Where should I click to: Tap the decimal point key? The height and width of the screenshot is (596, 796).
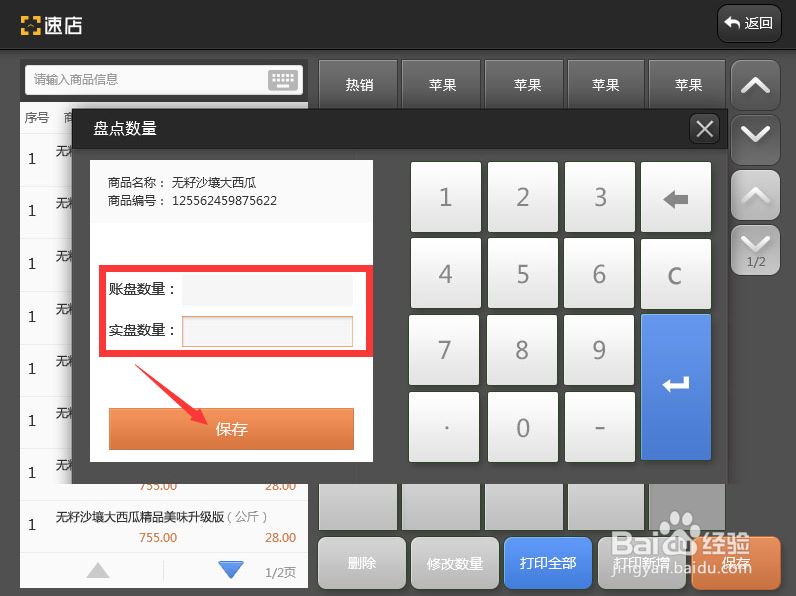tap(444, 427)
